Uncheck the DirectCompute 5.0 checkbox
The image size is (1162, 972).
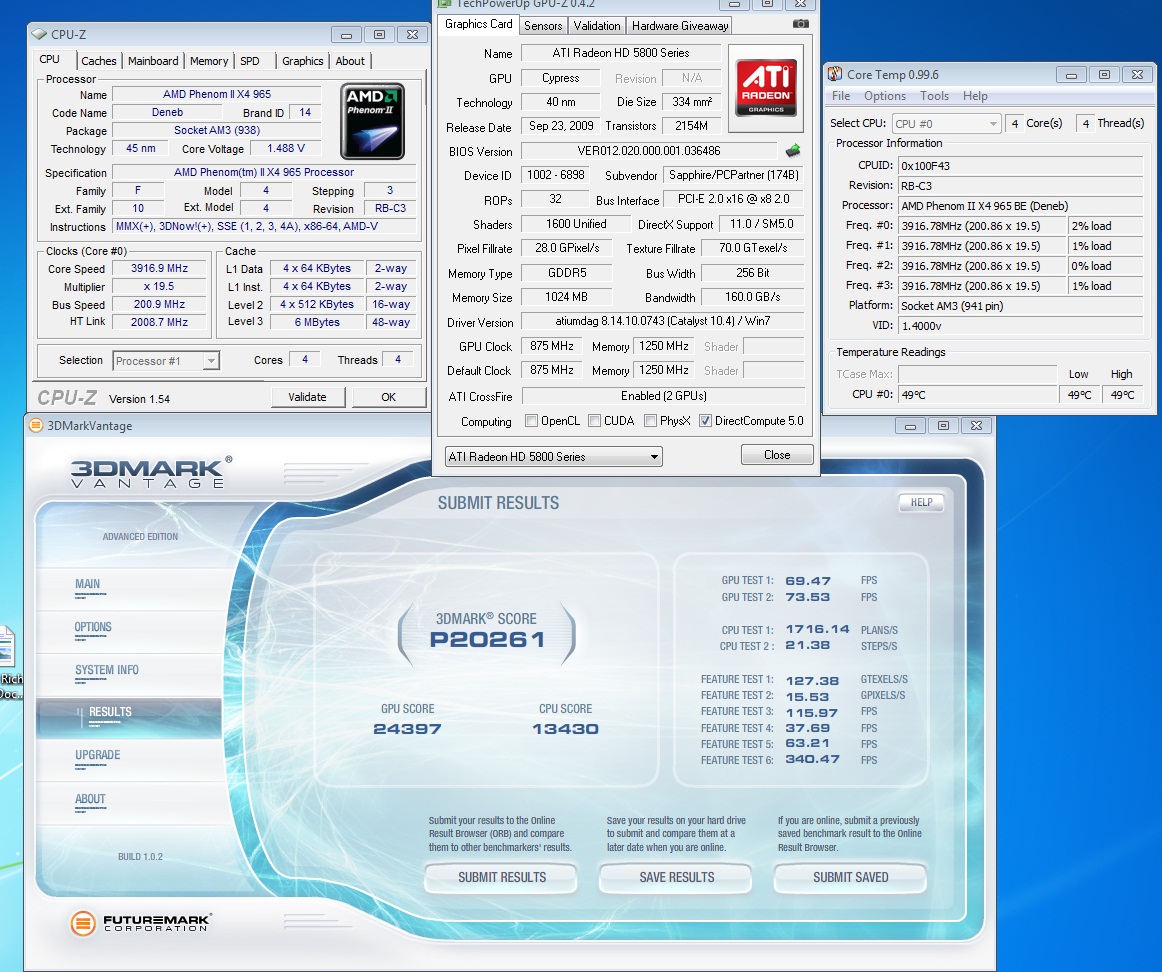click(705, 421)
